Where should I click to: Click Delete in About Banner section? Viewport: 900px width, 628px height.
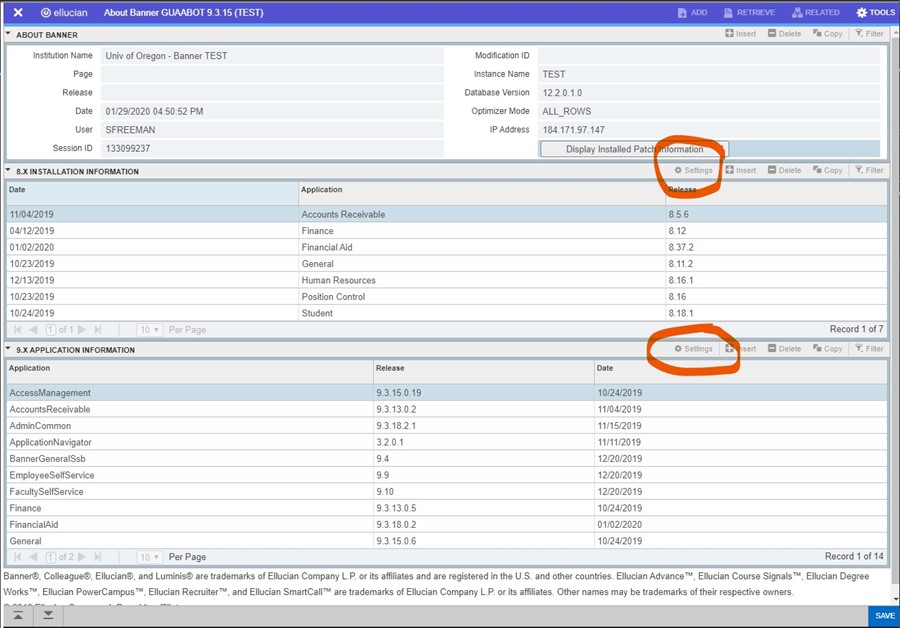click(785, 34)
